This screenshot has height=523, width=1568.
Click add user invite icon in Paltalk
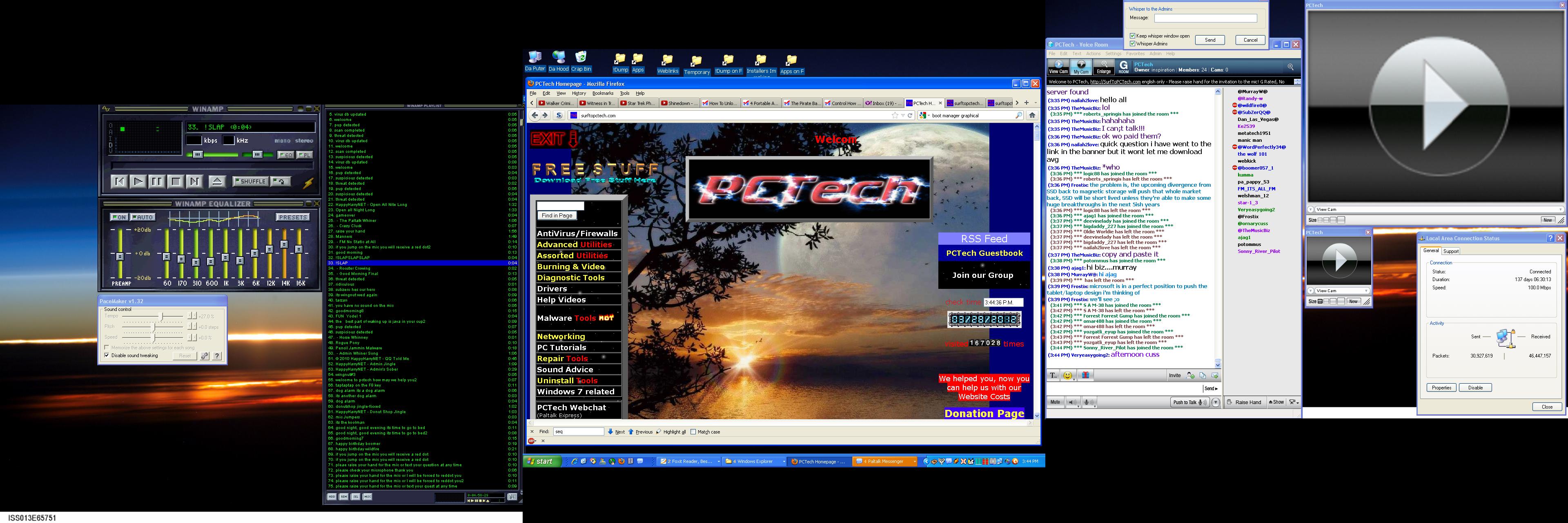coord(1191,375)
